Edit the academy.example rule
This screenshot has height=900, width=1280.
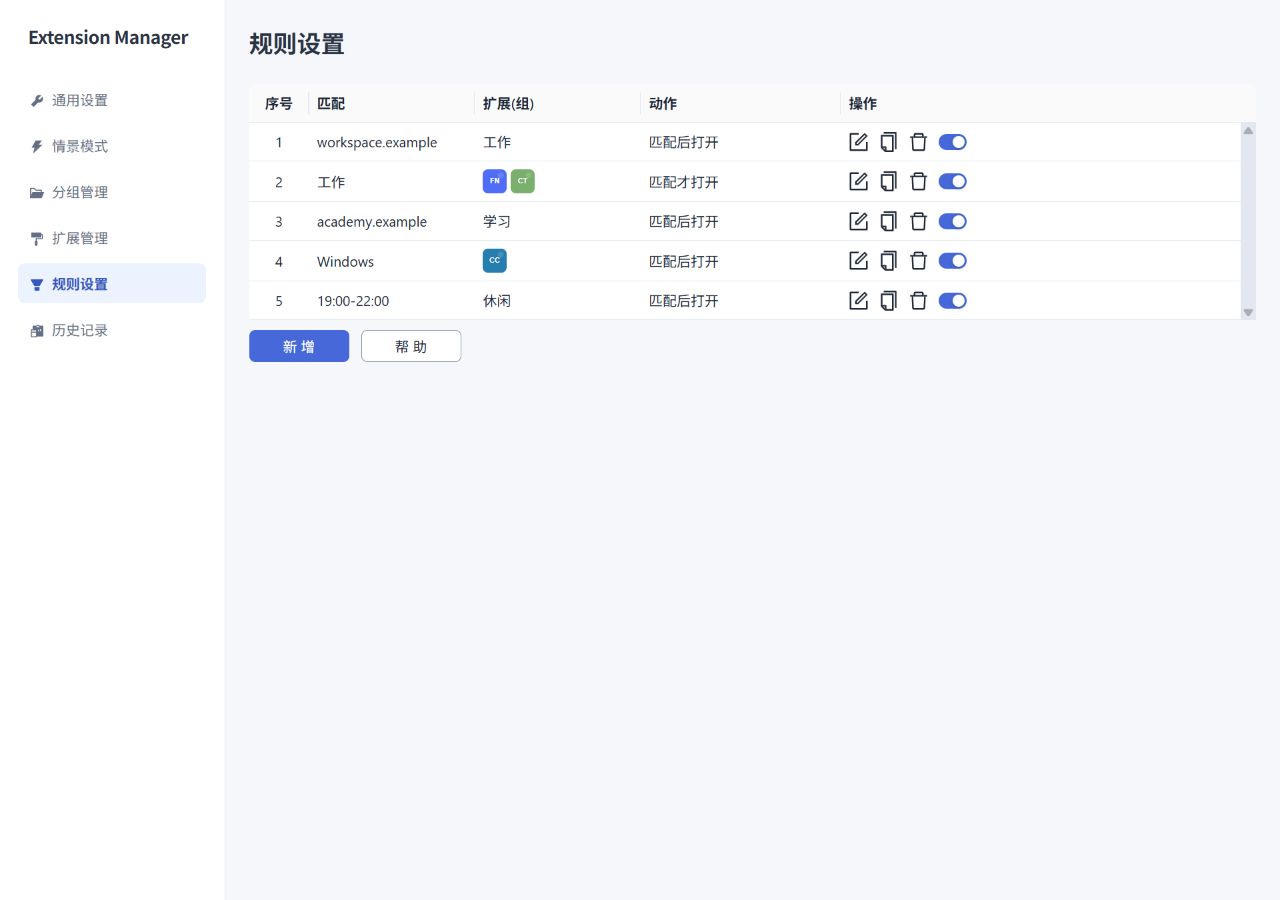[x=858, y=221]
